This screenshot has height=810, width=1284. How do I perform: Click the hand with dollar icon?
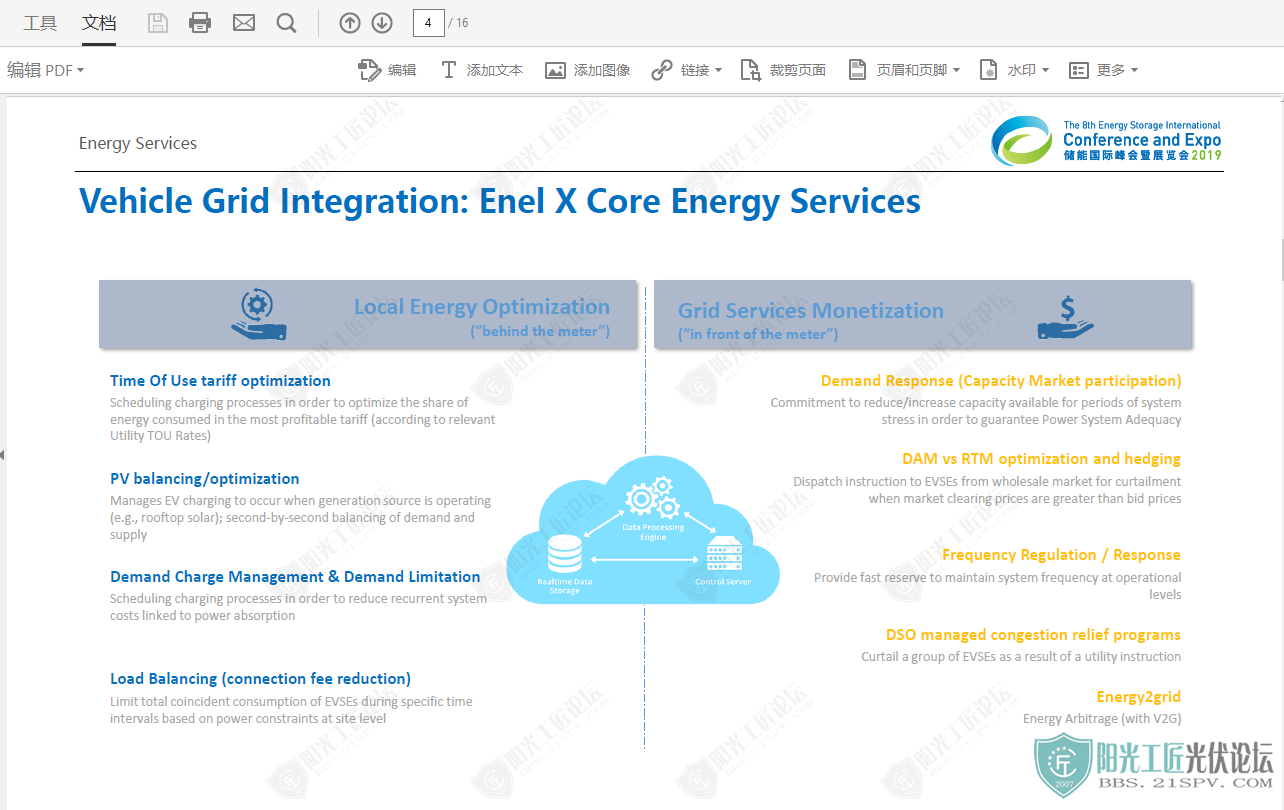pos(1066,316)
